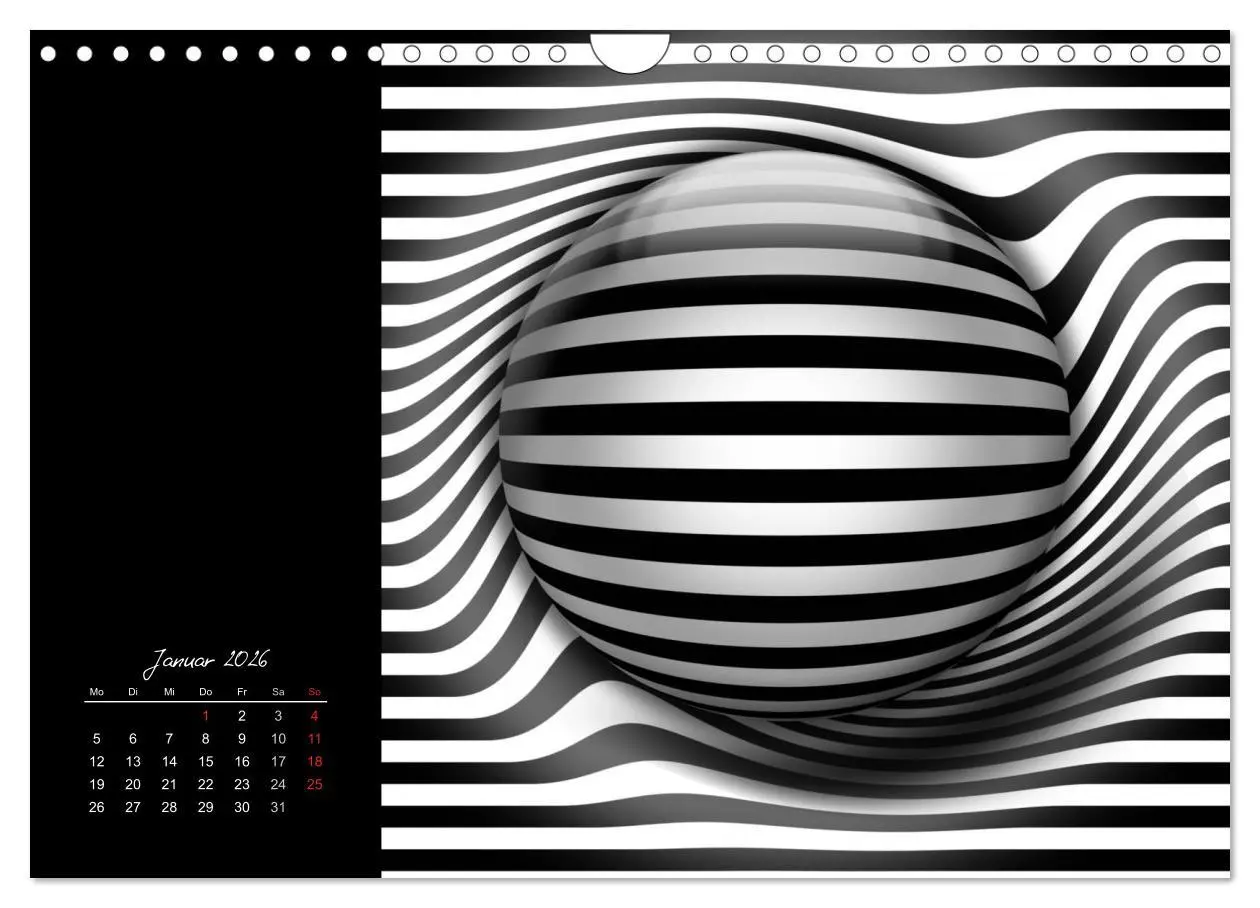Image resolution: width=1260 pixels, height=908 pixels.
Task: Click the date 15 in the calendar grid
Action: [x=205, y=760]
